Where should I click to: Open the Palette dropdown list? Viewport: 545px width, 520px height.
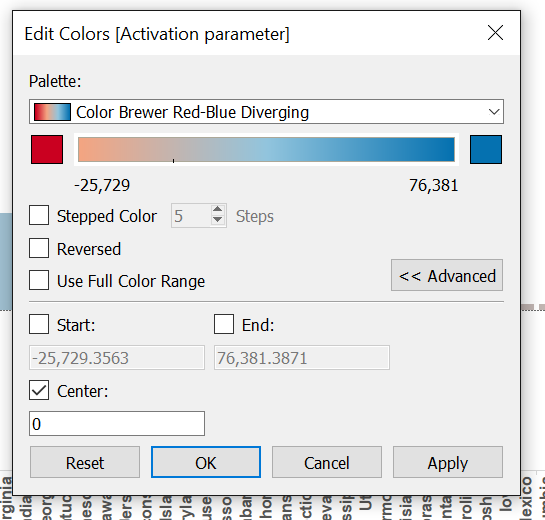(266, 112)
